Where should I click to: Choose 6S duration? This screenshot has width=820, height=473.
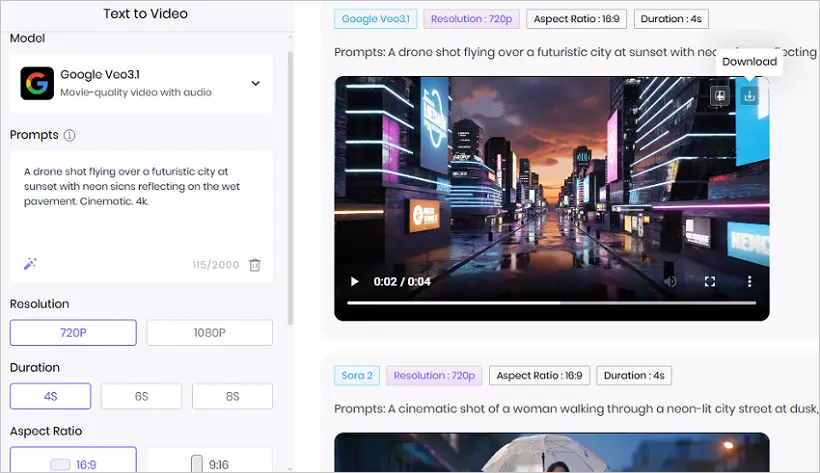click(x=141, y=396)
